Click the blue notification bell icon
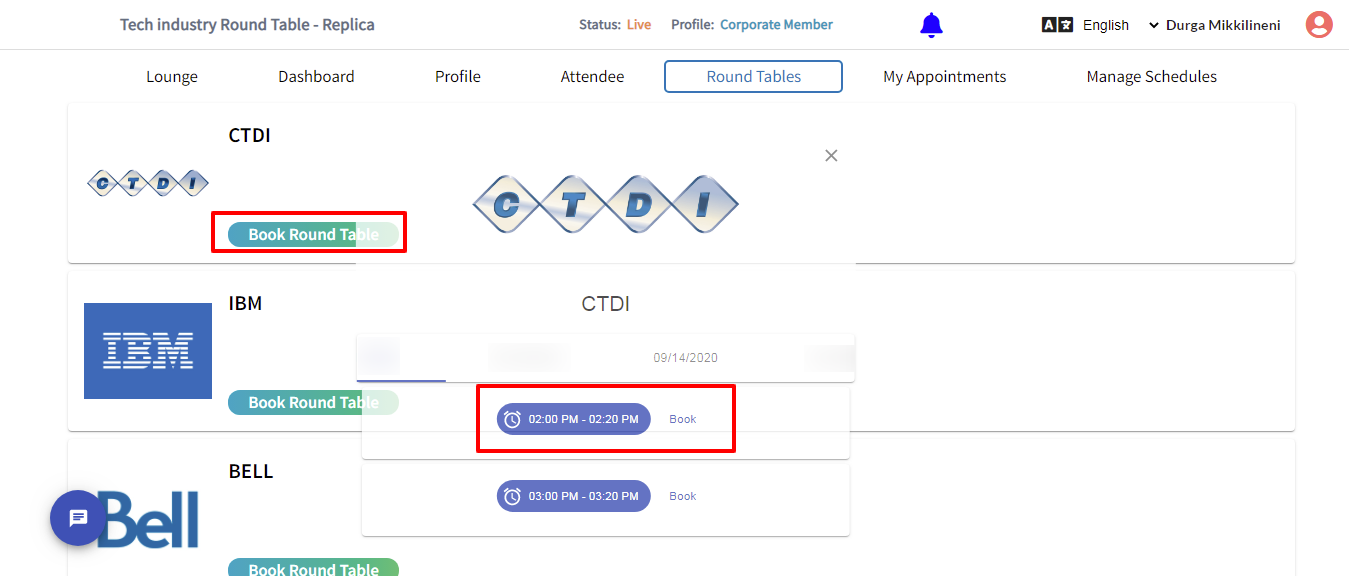This screenshot has height=576, width=1349. pyautogui.click(x=931, y=25)
